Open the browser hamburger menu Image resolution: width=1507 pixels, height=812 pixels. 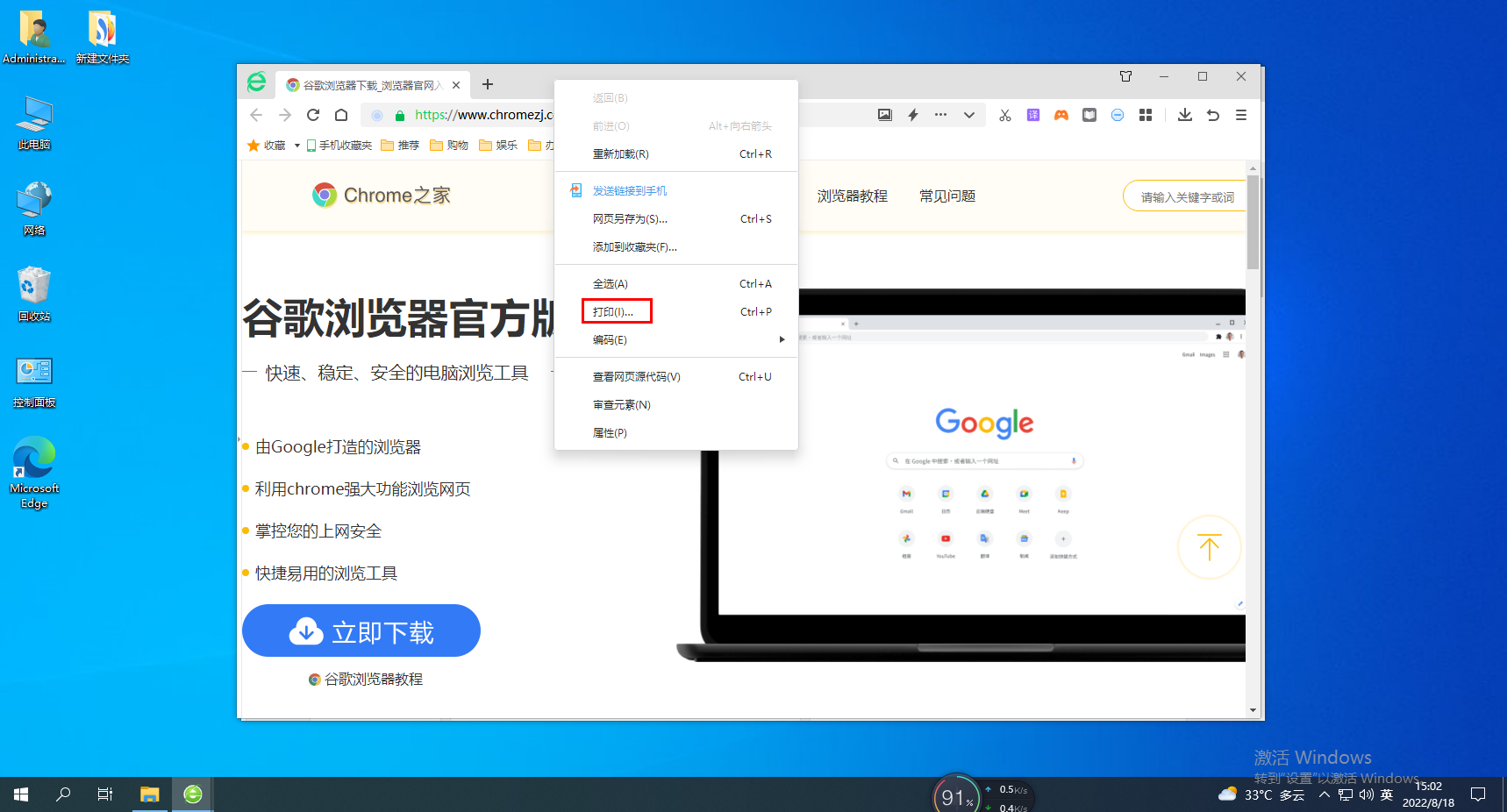(x=1241, y=115)
